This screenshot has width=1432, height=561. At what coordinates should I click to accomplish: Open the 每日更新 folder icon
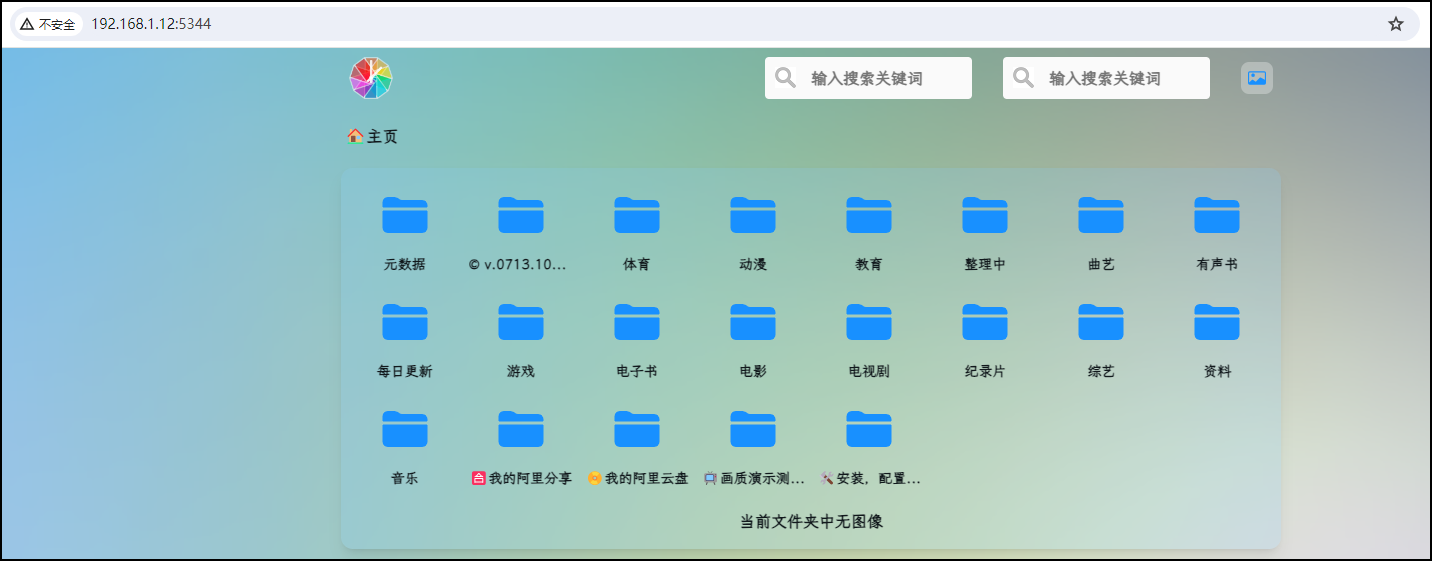pyautogui.click(x=405, y=322)
